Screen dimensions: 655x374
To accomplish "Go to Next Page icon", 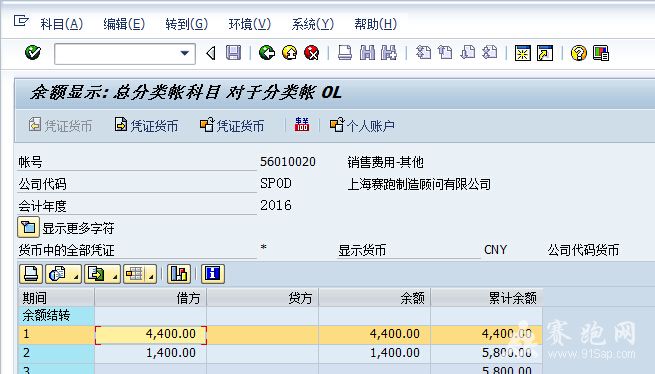I will (x=467, y=53).
